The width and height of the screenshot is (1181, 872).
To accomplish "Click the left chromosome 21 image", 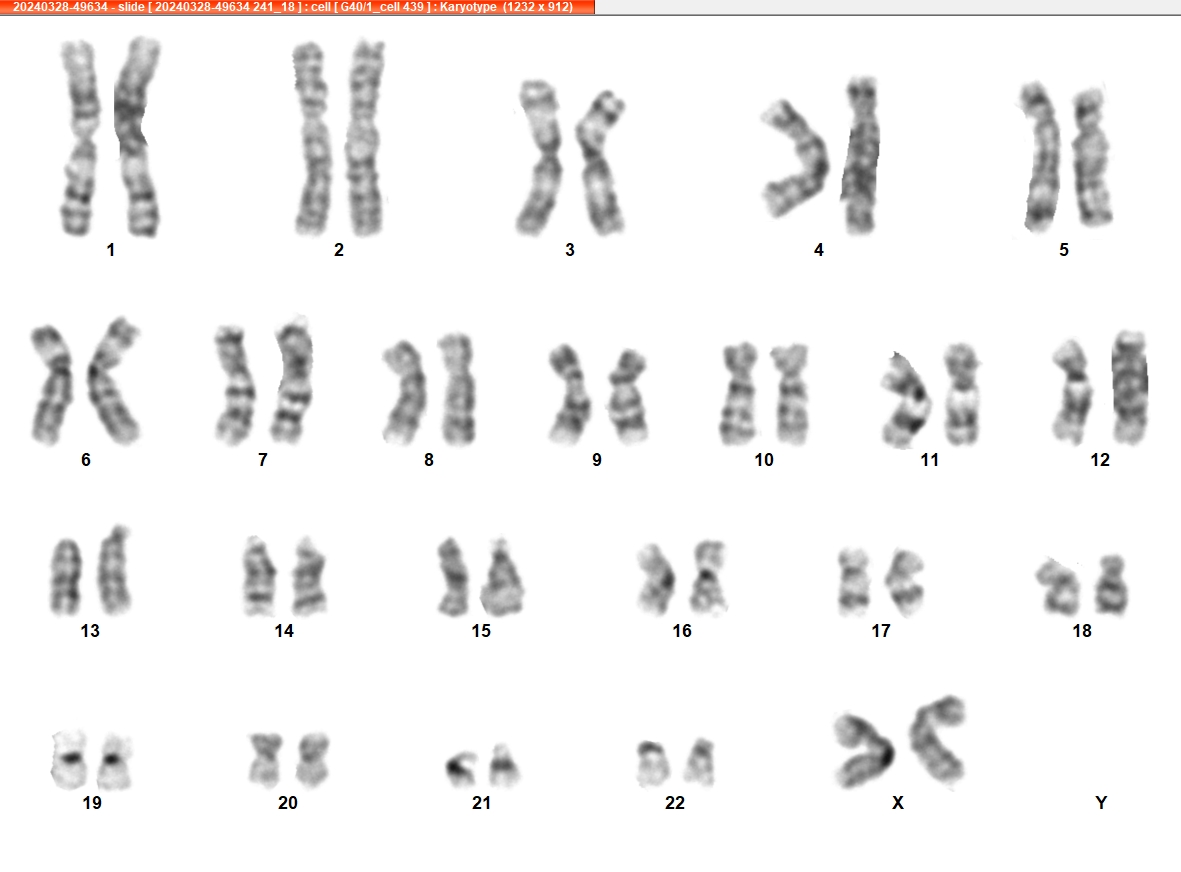I will (x=462, y=769).
